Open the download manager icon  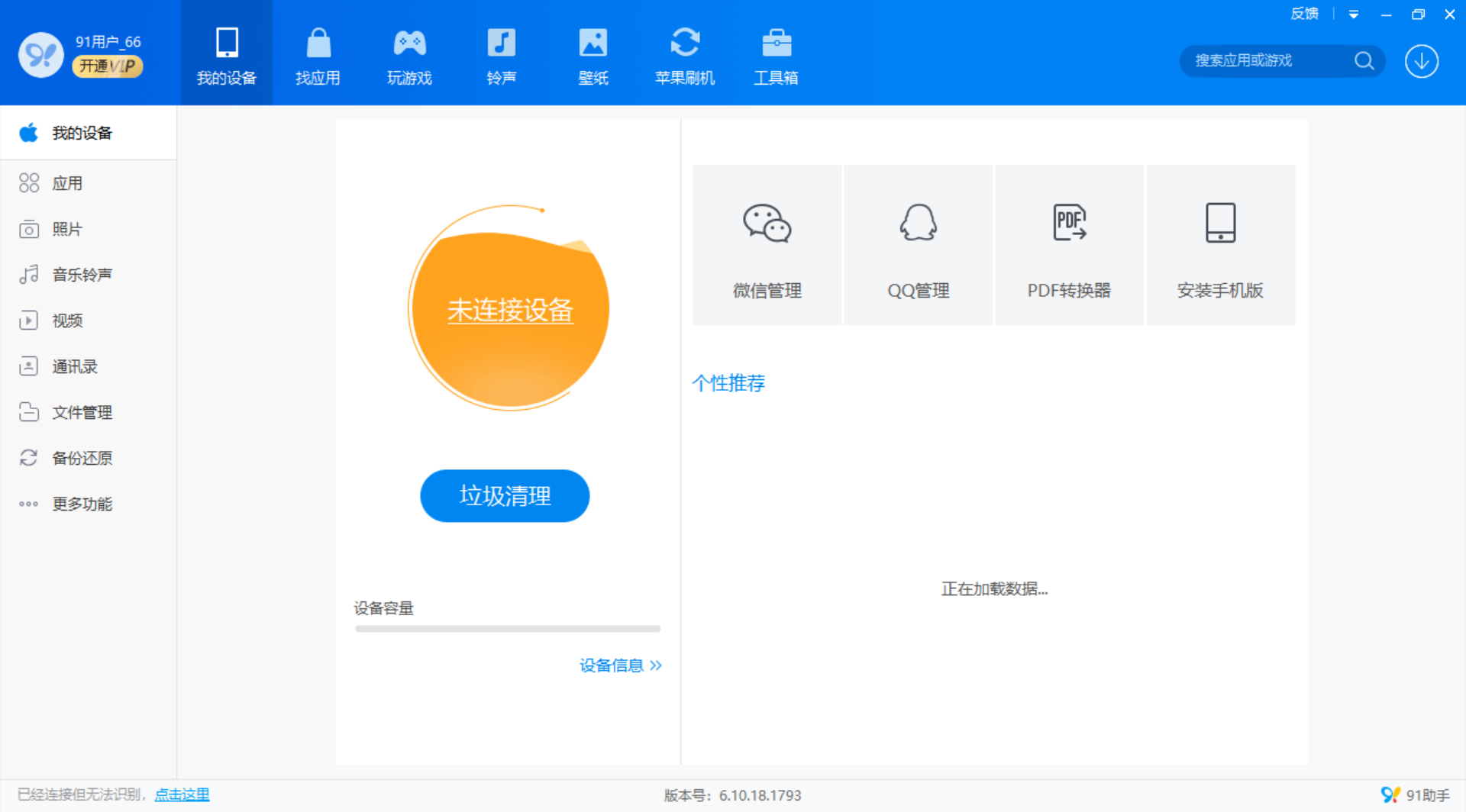1420,61
